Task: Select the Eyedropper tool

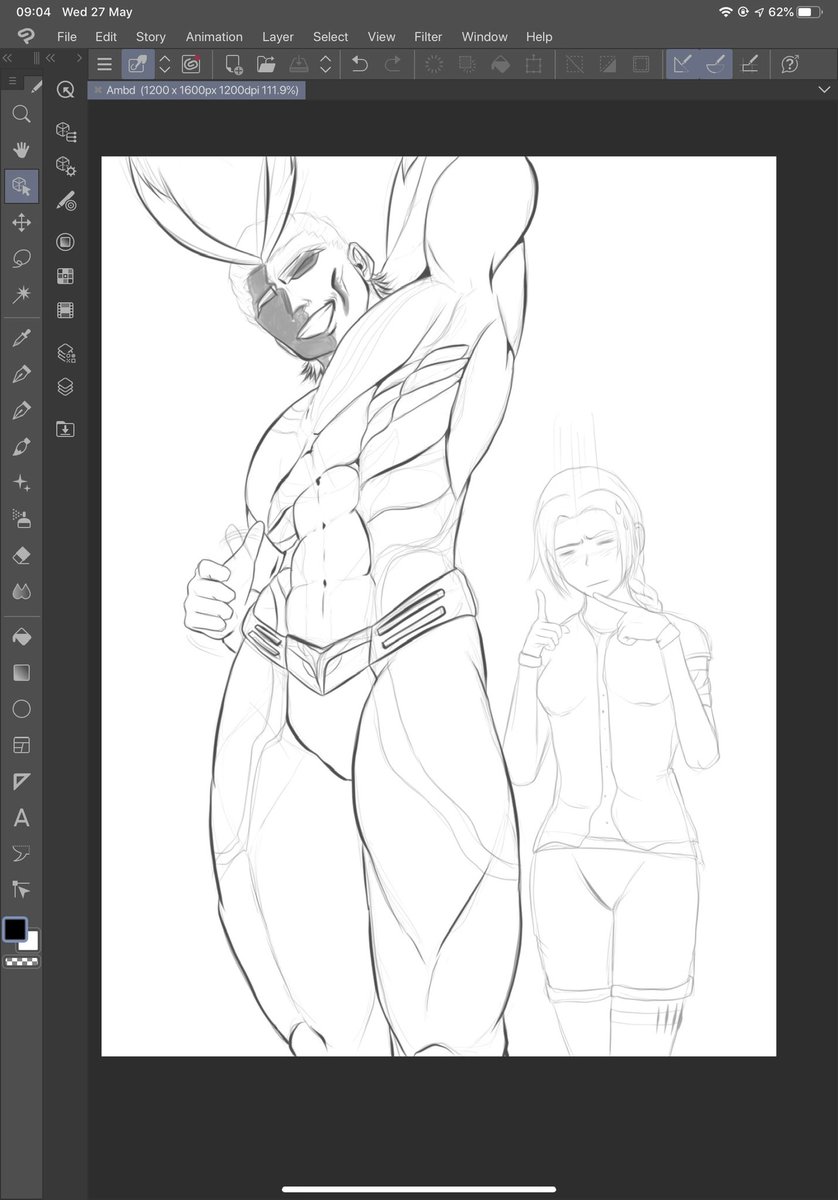Action: click(21, 338)
